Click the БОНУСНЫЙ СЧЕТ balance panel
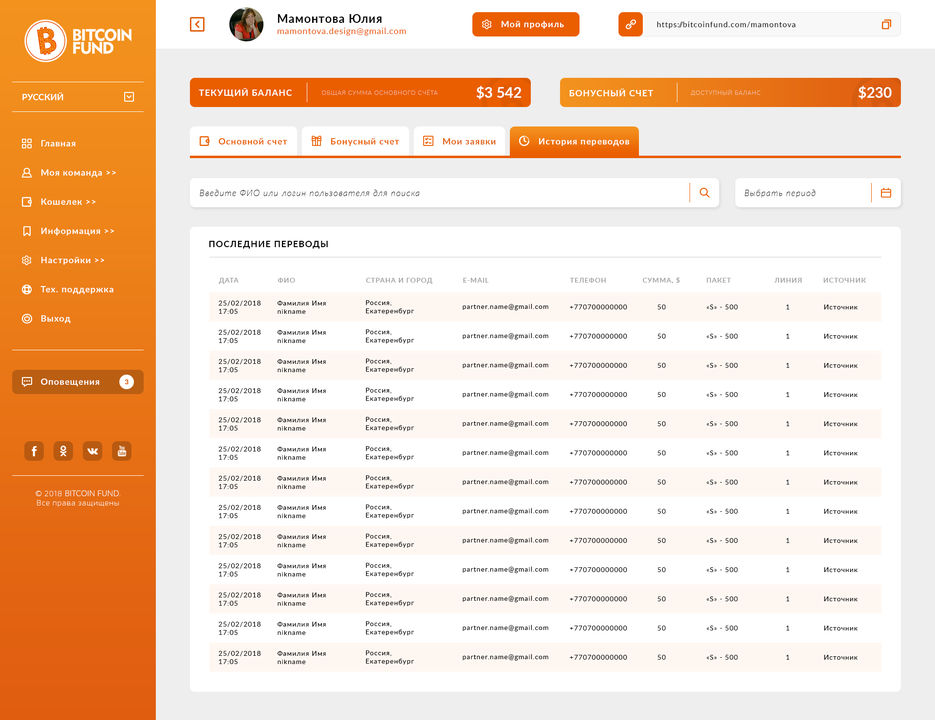 pyautogui.click(x=730, y=92)
